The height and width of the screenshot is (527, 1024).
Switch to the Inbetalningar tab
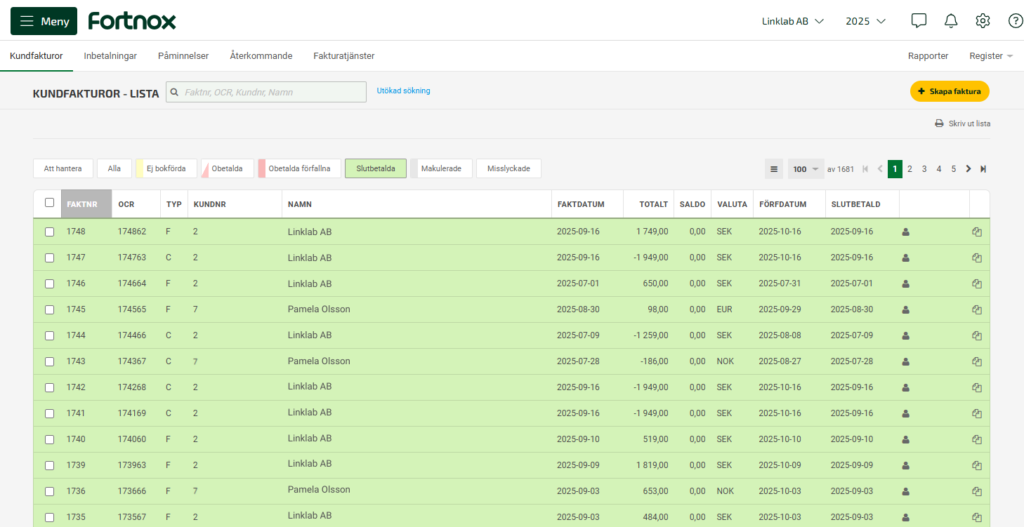tap(110, 56)
